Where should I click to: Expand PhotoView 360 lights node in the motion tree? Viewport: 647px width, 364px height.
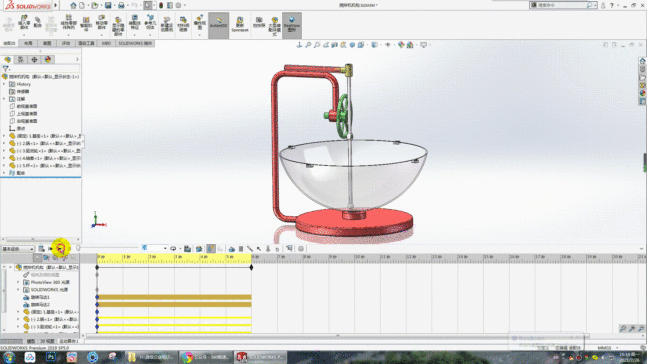click(18, 282)
